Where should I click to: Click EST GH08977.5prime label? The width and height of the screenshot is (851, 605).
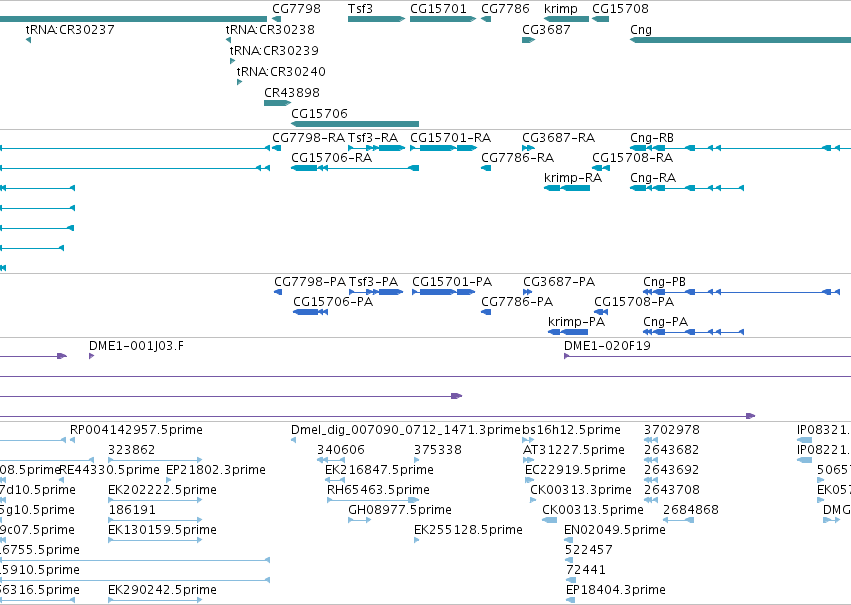[399, 511]
